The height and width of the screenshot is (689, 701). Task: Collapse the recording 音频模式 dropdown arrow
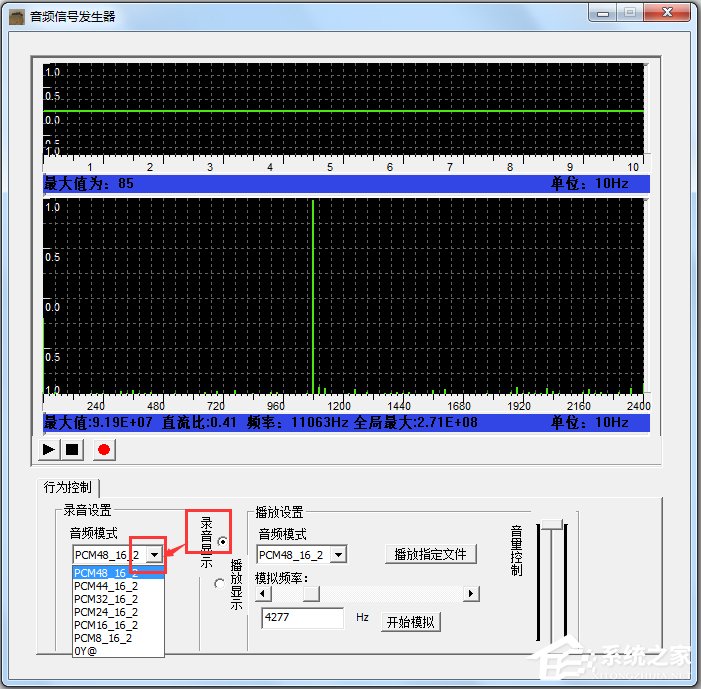[154, 555]
